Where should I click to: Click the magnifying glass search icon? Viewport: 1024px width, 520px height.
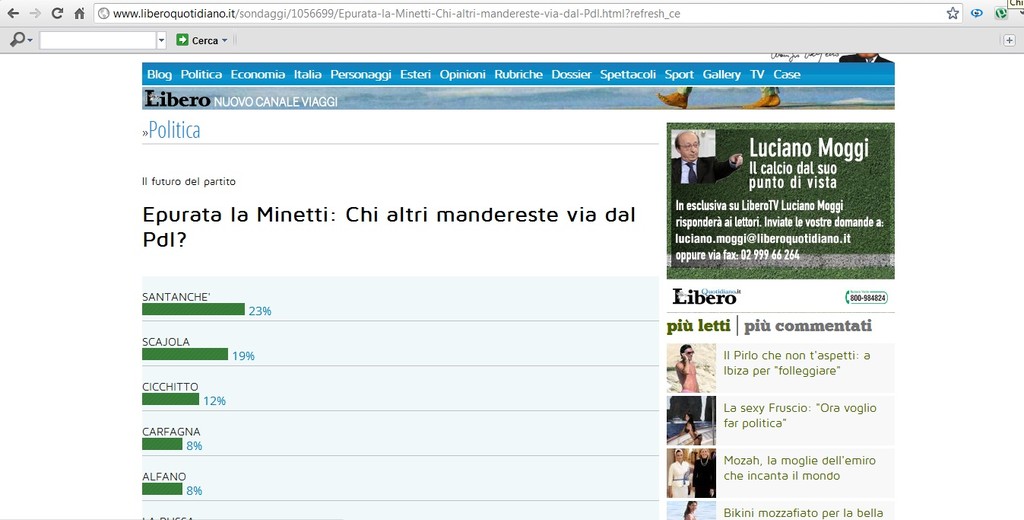pyautogui.click(x=17, y=40)
